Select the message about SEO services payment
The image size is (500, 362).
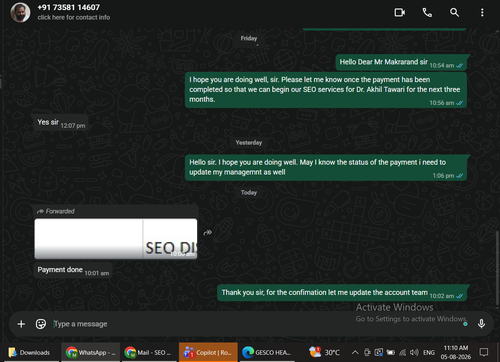coord(326,90)
